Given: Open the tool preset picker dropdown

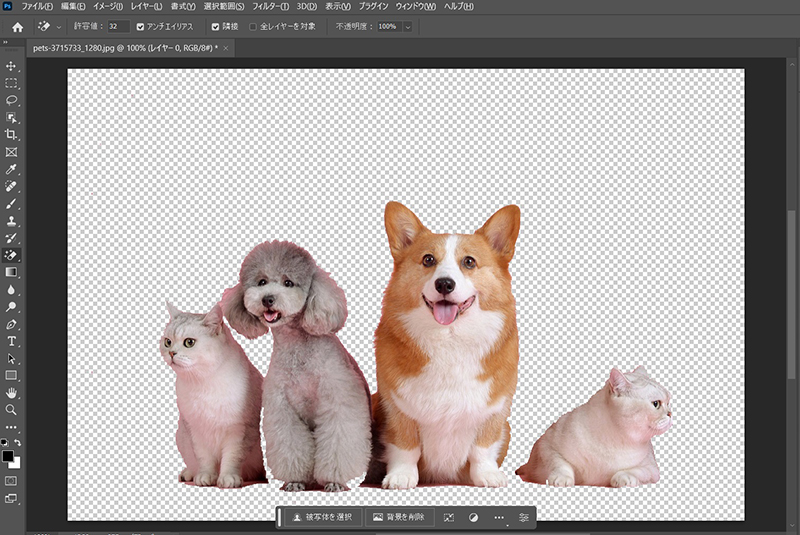Looking at the screenshot, I should click(x=59, y=27).
